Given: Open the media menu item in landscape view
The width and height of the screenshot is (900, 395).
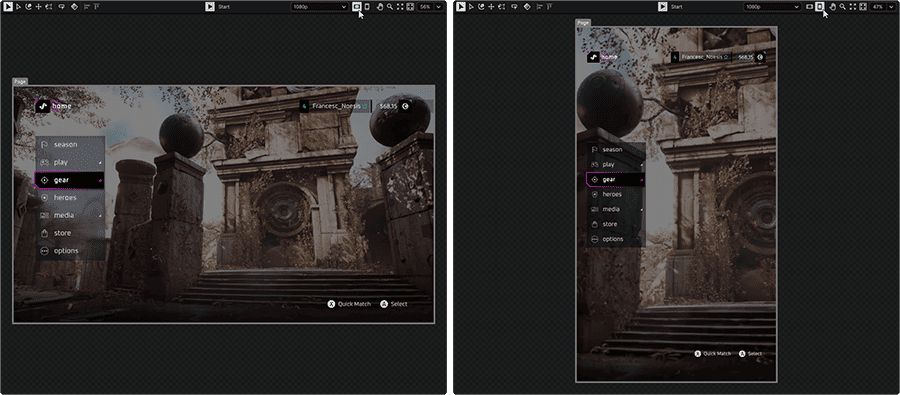Looking at the screenshot, I should coord(70,215).
